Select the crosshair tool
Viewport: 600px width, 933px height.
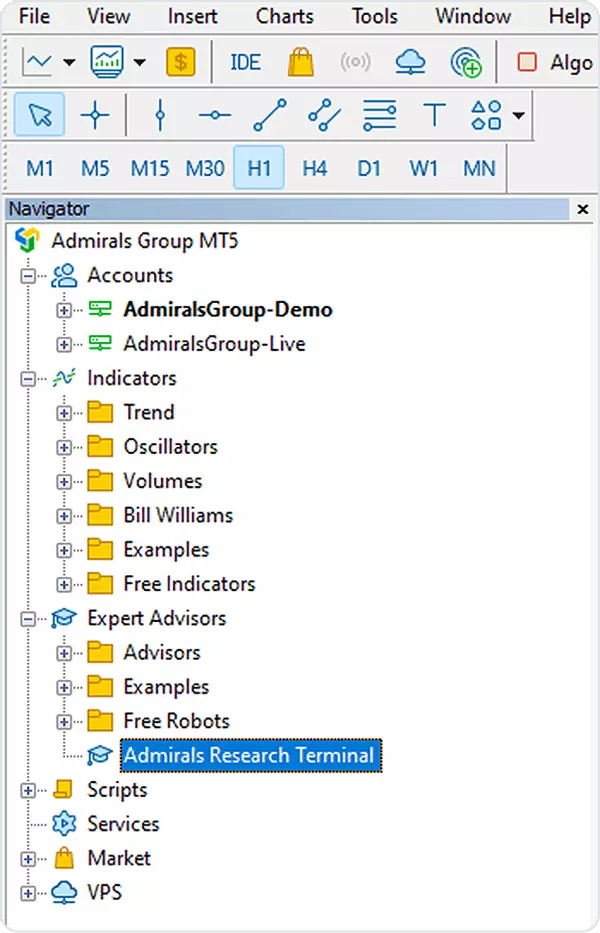click(x=95, y=114)
